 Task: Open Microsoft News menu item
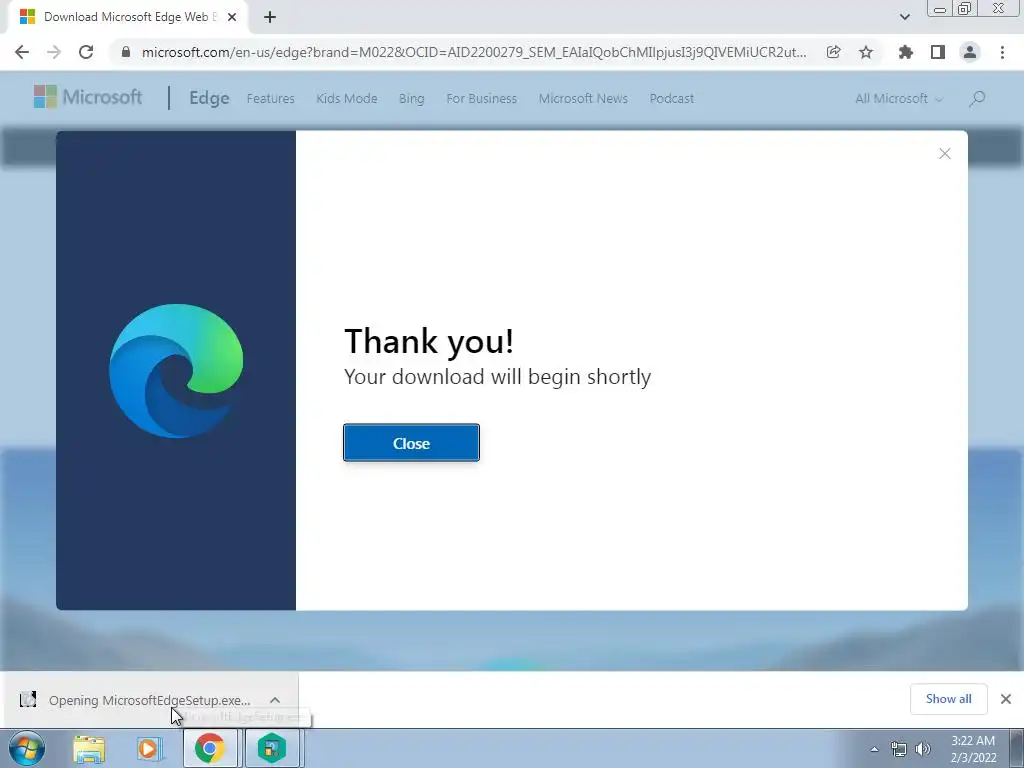pyautogui.click(x=583, y=99)
